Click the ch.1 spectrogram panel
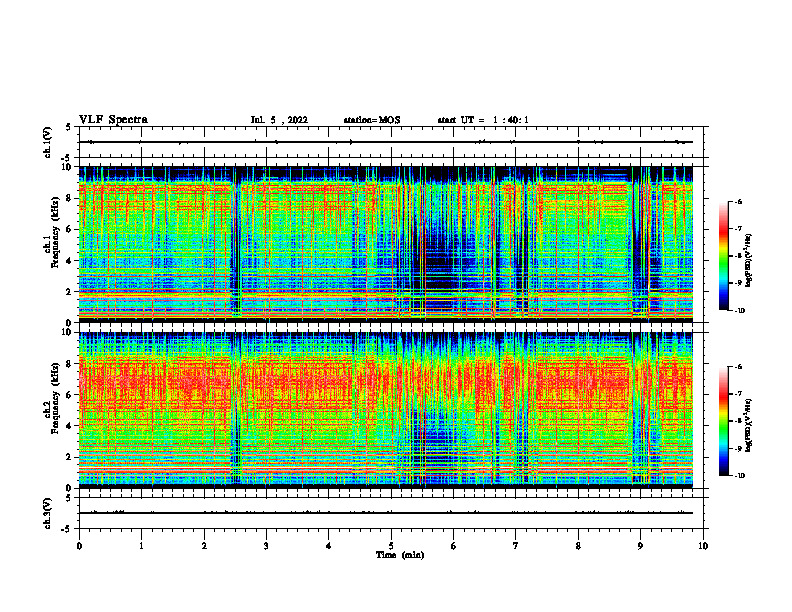Screen dimensions: 792x612 [x=386, y=244]
